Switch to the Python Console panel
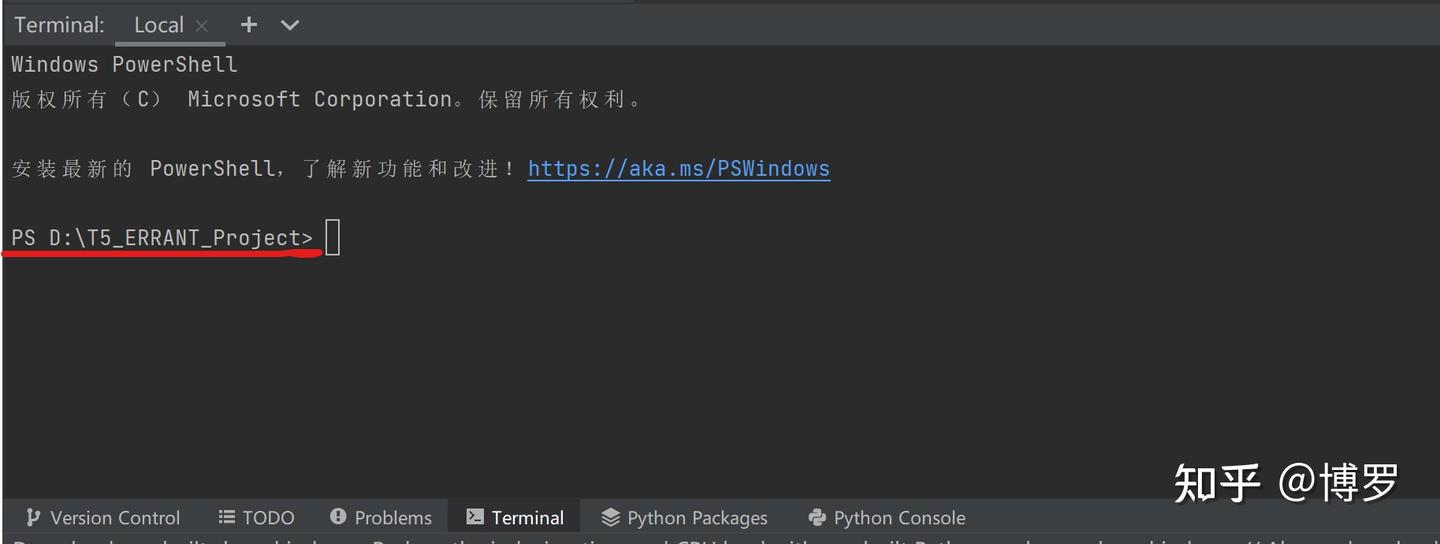1440x544 pixels. click(x=899, y=518)
